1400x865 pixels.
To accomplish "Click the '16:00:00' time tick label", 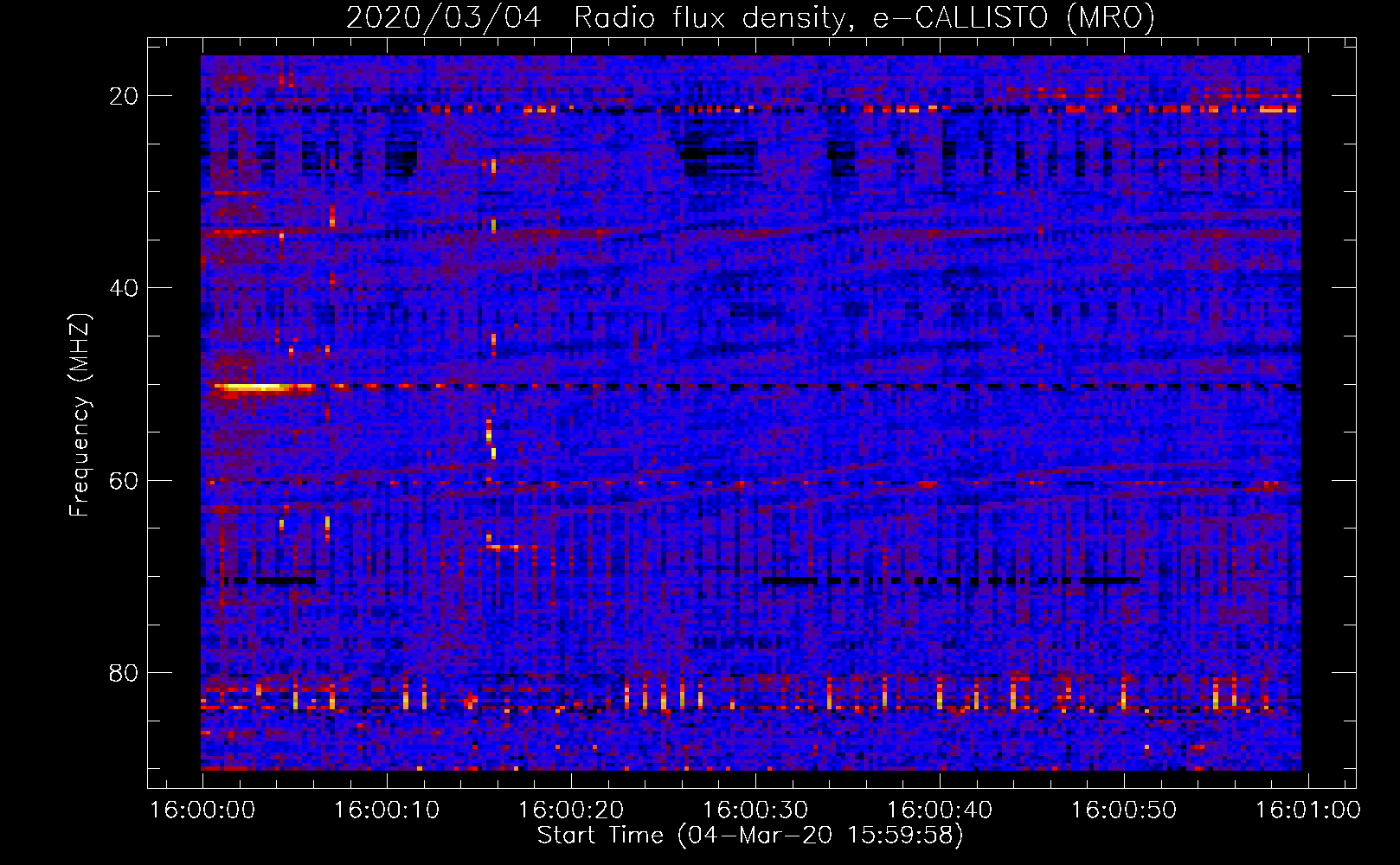I will [x=202, y=811].
